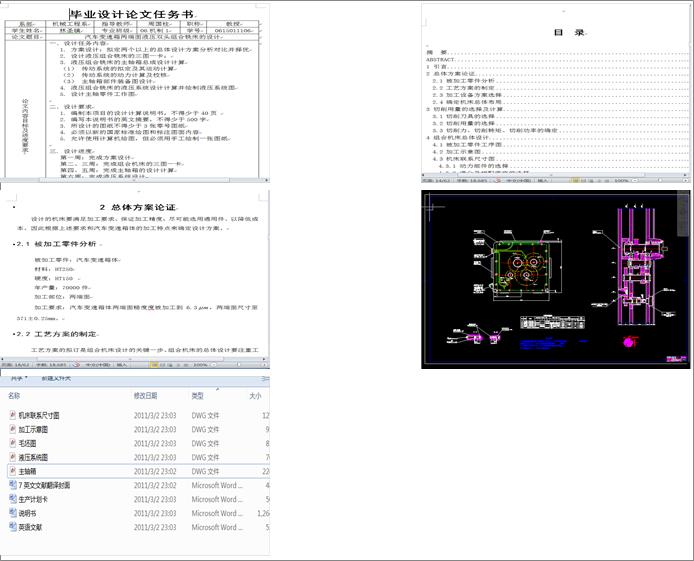Select the 毛坯图 DWG file icon

pyautogui.click(x=11, y=443)
